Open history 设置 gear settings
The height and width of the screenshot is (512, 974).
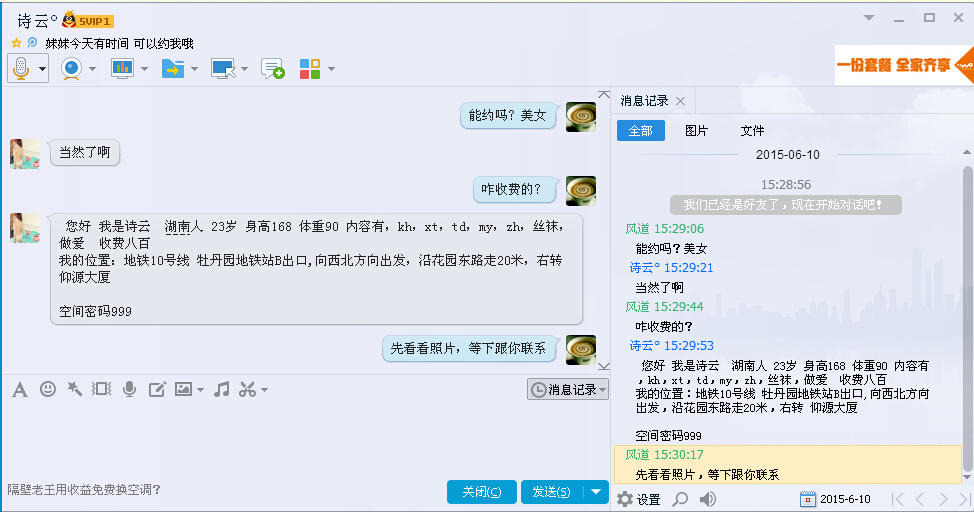[639, 499]
